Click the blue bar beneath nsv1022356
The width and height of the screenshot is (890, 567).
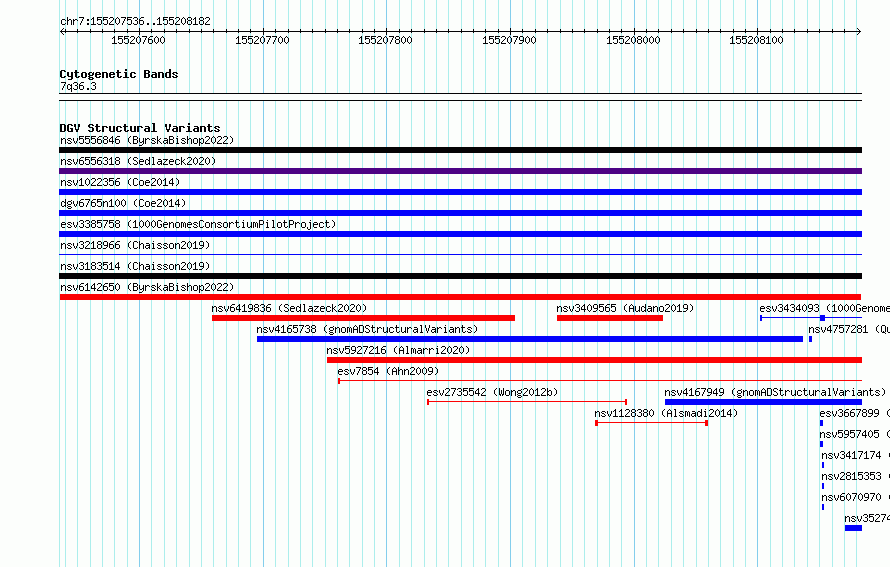(x=460, y=192)
